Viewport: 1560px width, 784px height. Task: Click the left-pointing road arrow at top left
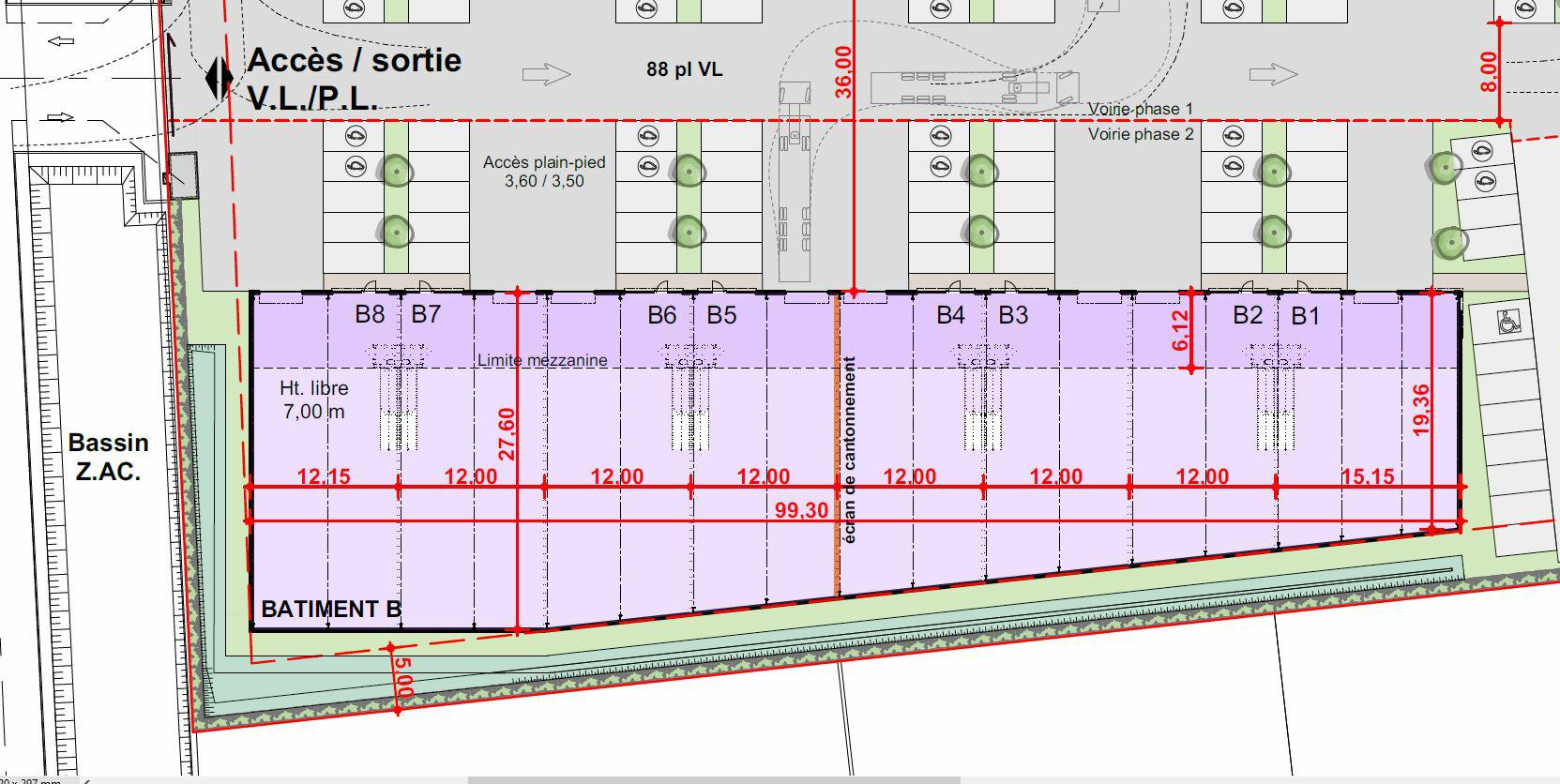pos(60,41)
